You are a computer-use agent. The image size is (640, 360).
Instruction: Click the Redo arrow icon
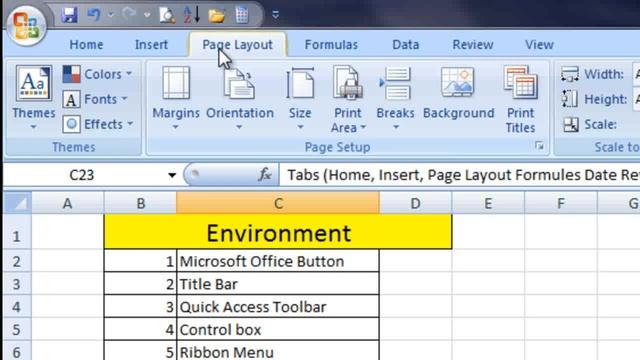click(129, 15)
